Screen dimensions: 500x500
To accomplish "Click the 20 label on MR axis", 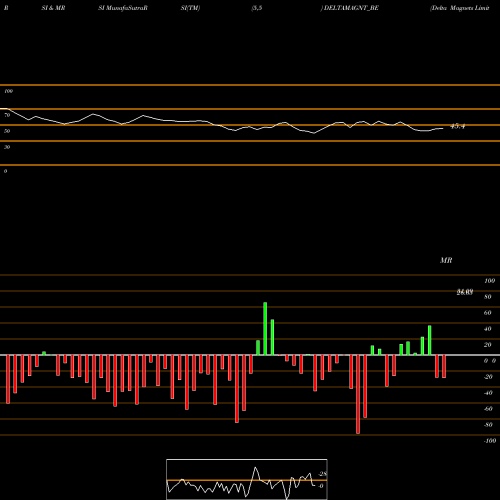I will point(488,345).
